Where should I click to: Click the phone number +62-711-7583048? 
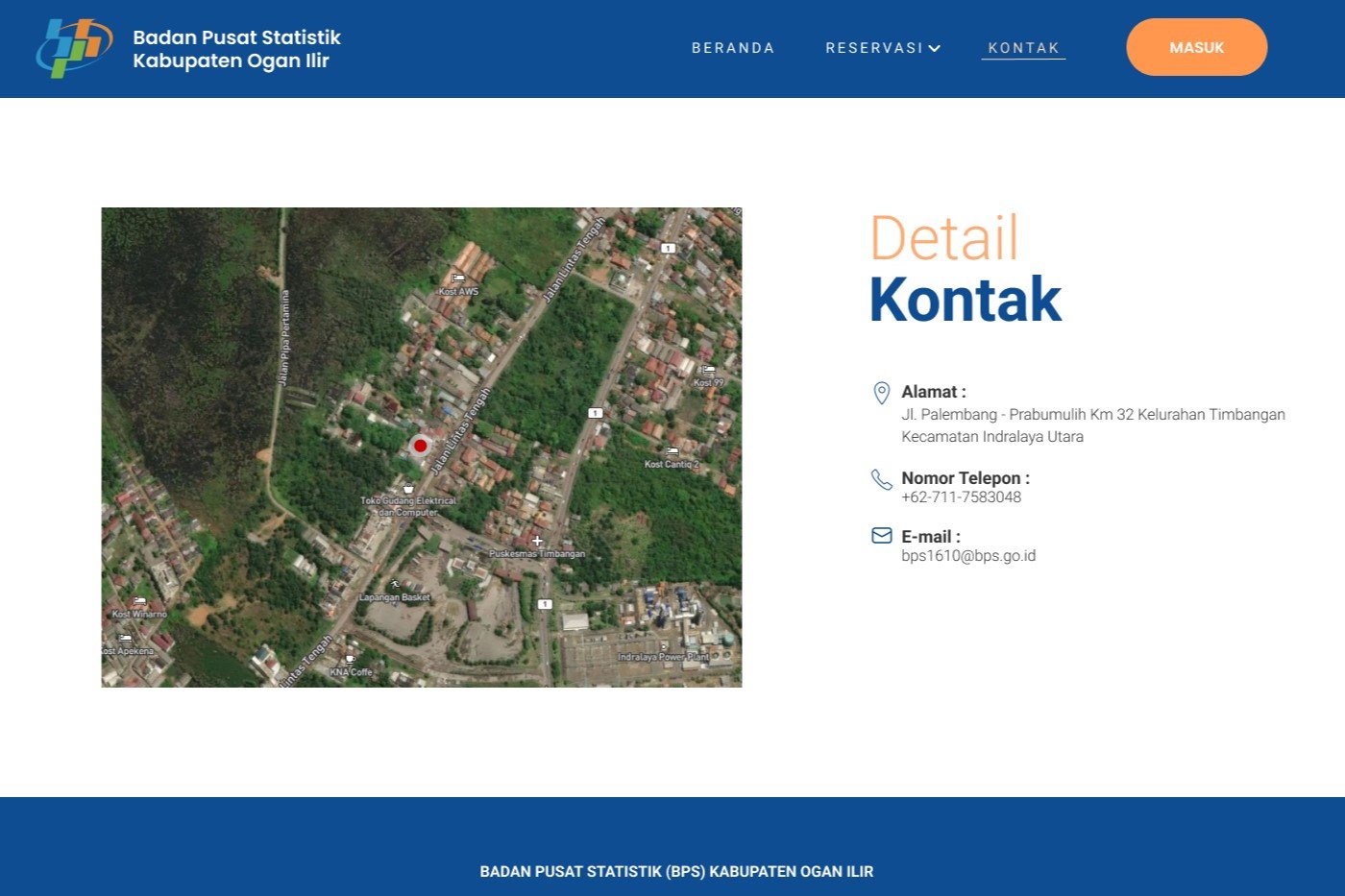[961, 497]
